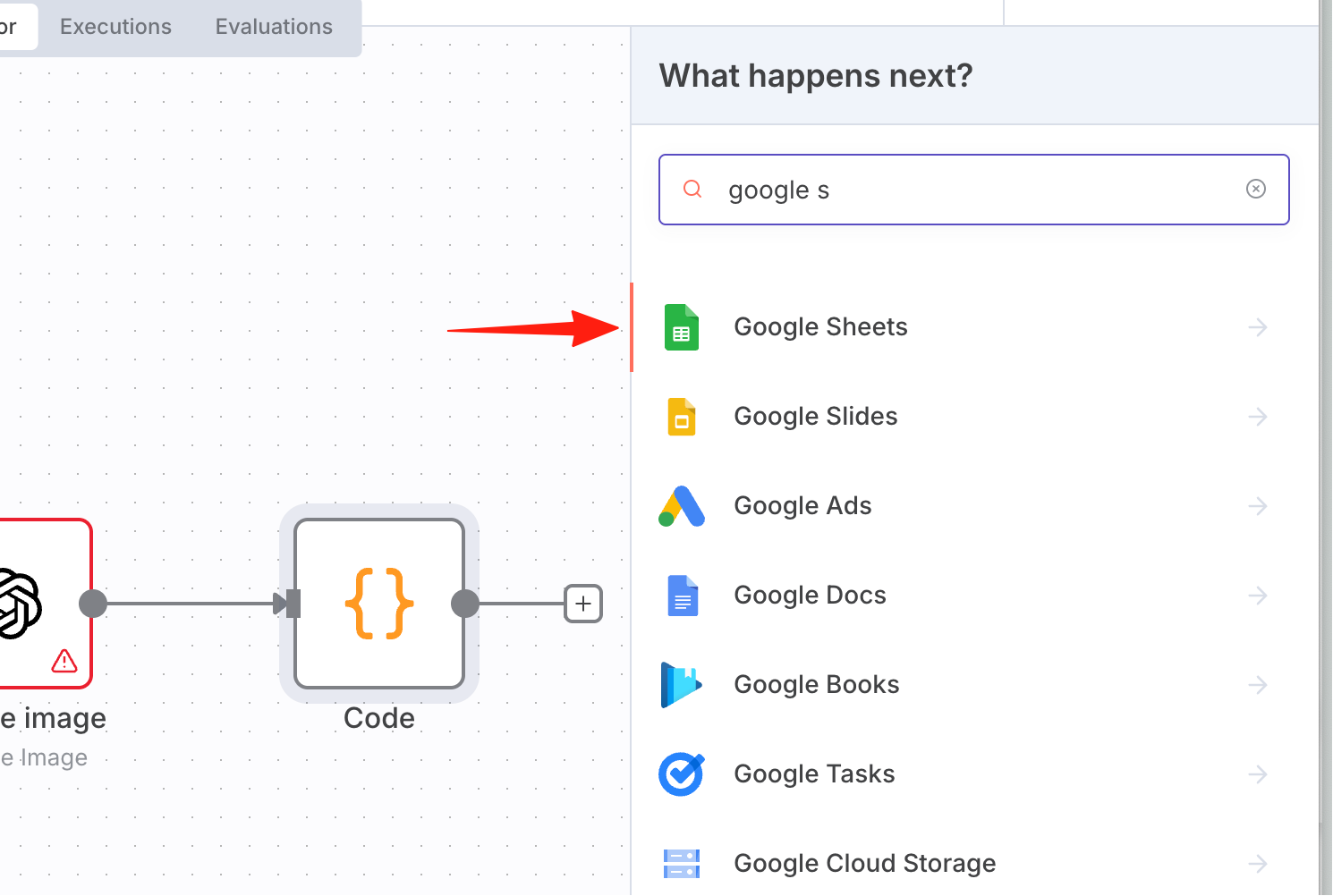Click the Code node output connector
The height and width of the screenshot is (896, 1333).
465,604
